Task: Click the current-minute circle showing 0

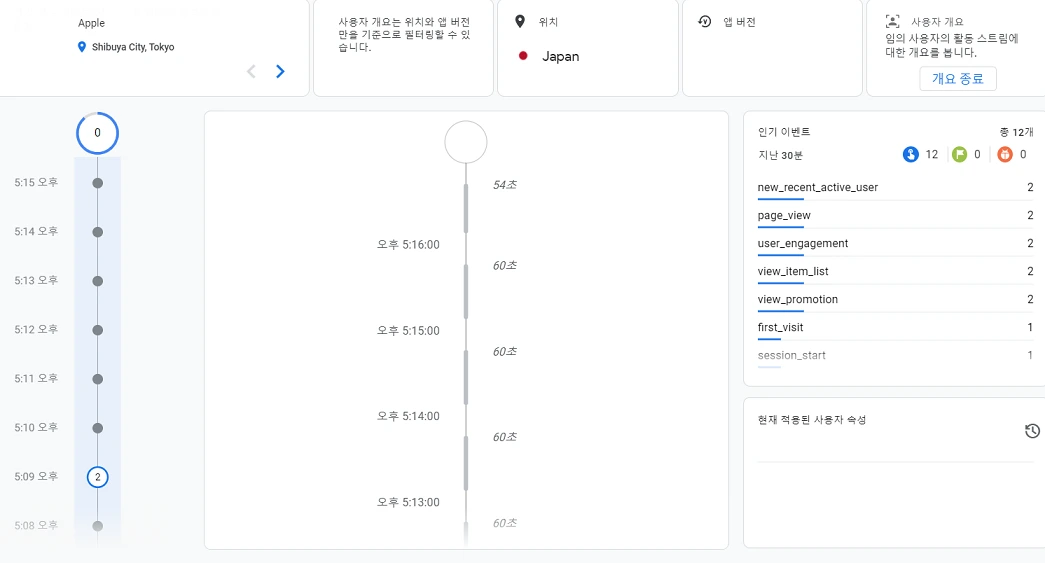Action: [97, 133]
